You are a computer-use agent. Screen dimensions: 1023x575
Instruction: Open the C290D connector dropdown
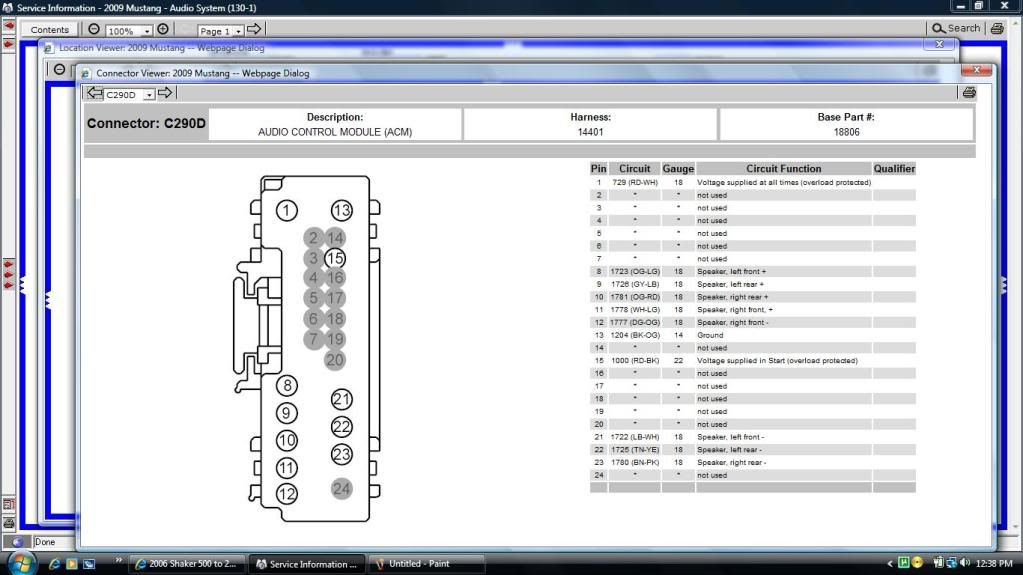(149, 95)
